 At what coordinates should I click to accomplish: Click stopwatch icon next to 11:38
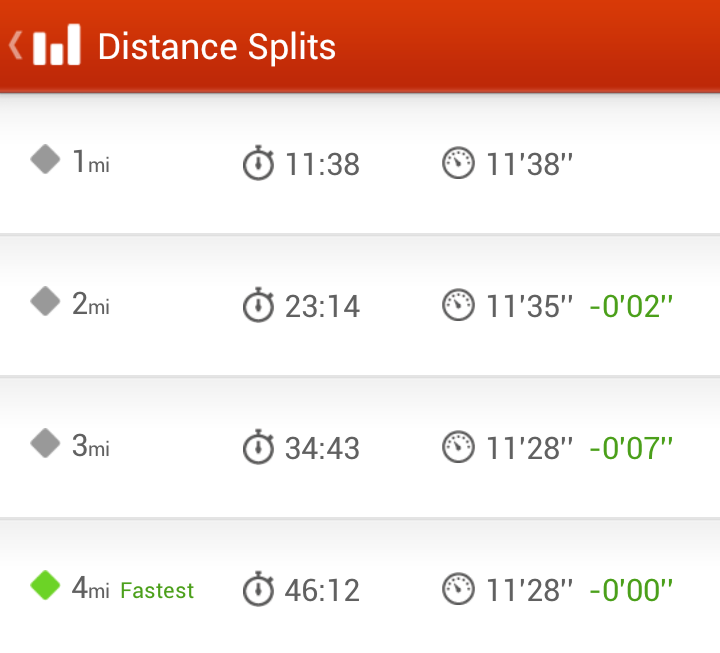259,163
